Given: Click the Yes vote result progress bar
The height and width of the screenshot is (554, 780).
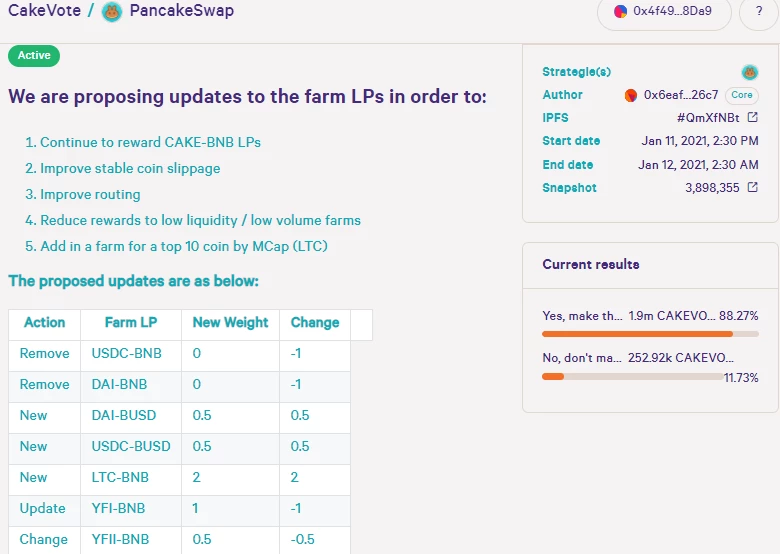Looking at the screenshot, I should (x=650, y=334).
